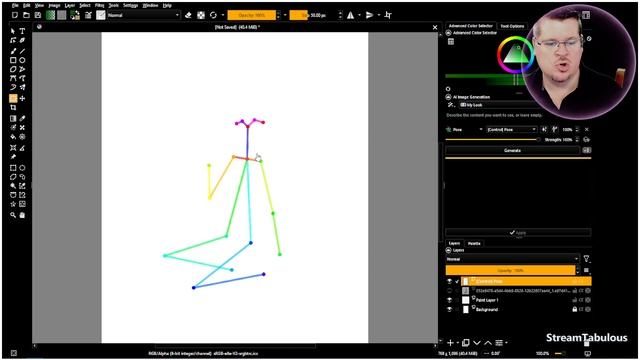Toggle the foreground gradient fill button

[x=50, y=15]
